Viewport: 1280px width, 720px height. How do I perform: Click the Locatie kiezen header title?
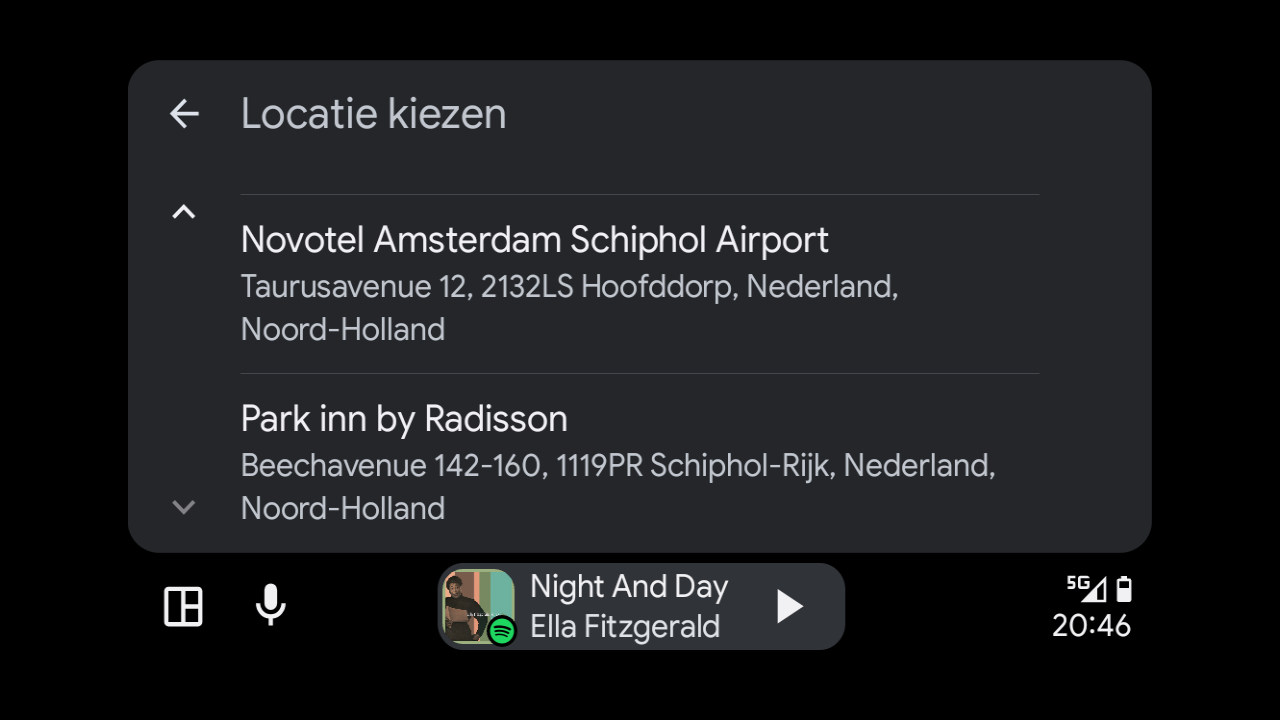(x=373, y=114)
